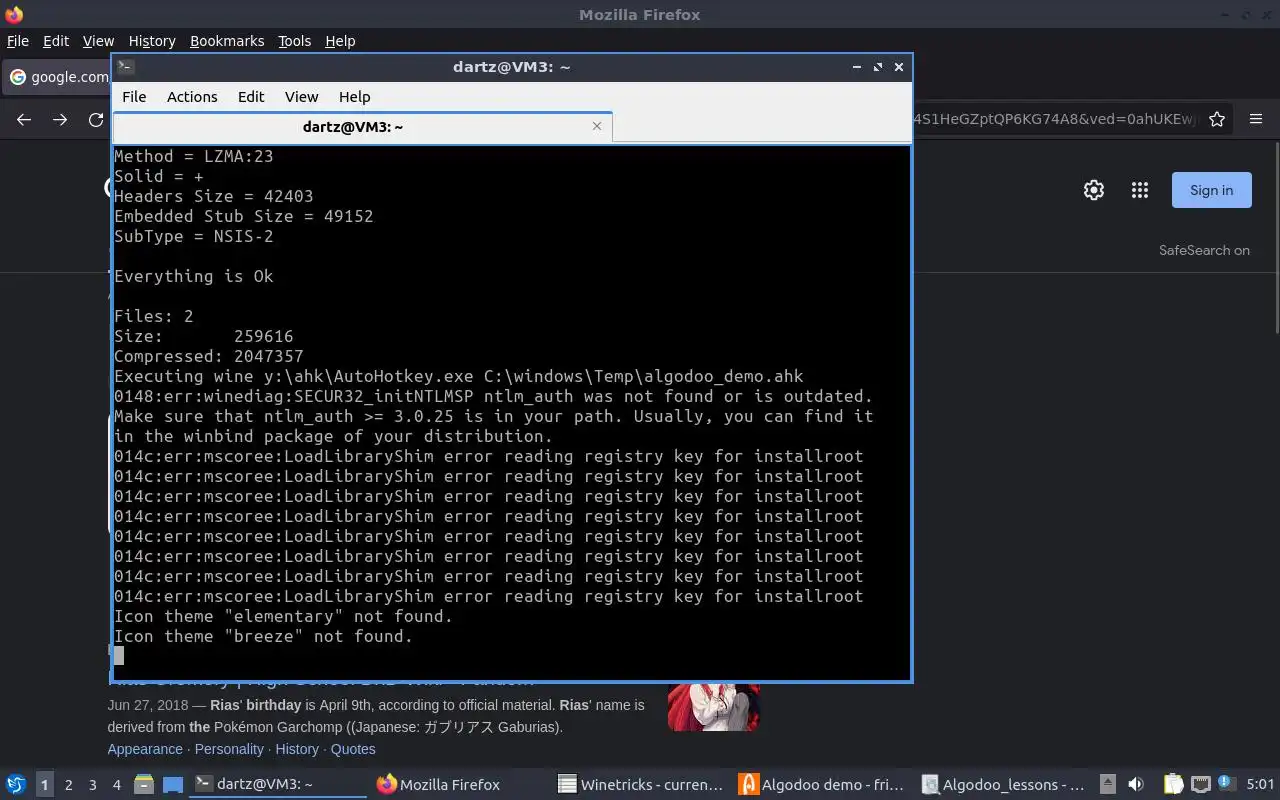Open Google settings gear icon
The height and width of the screenshot is (800, 1280).
click(x=1094, y=190)
